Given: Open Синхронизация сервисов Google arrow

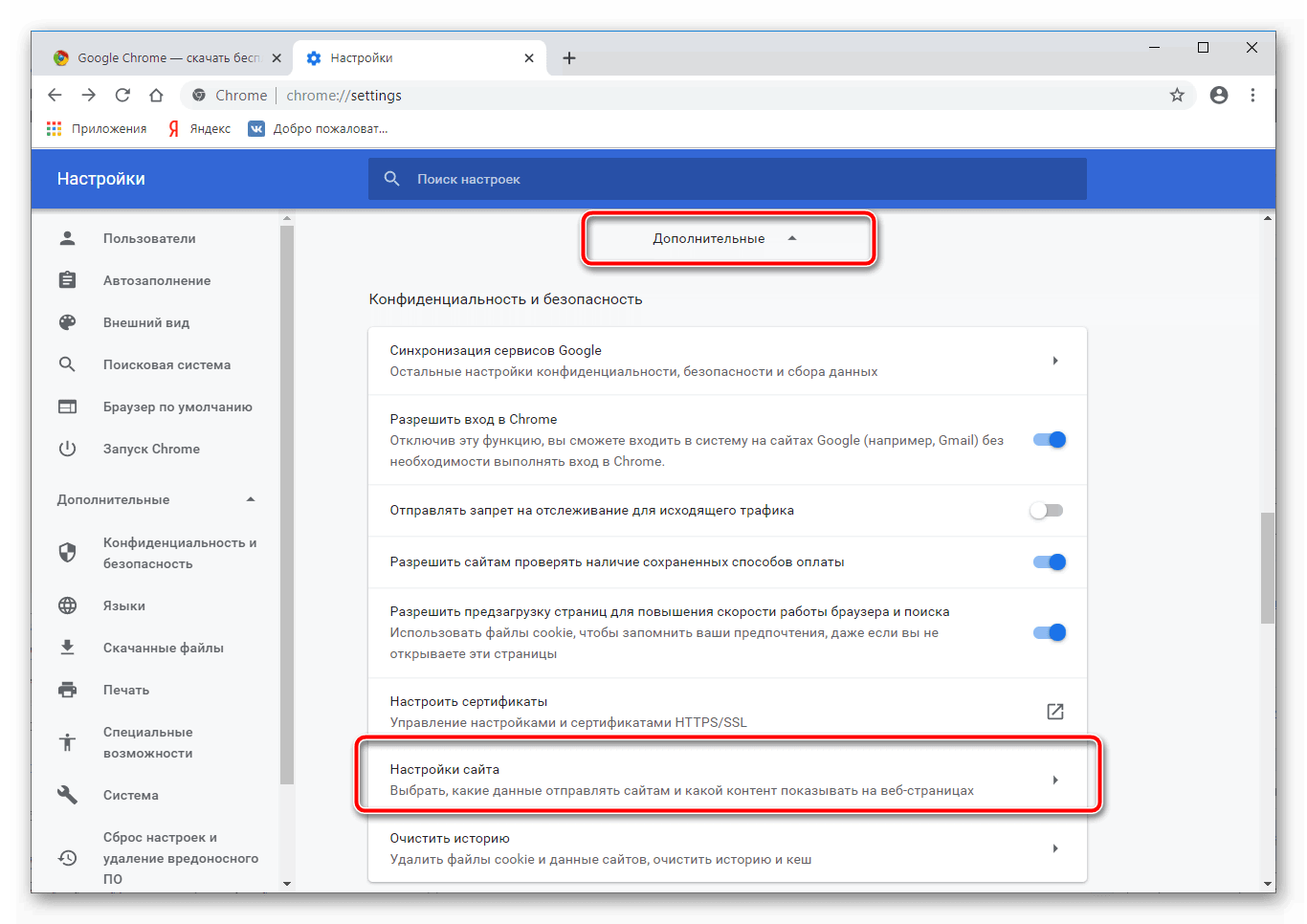Looking at the screenshot, I should point(1055,361).
